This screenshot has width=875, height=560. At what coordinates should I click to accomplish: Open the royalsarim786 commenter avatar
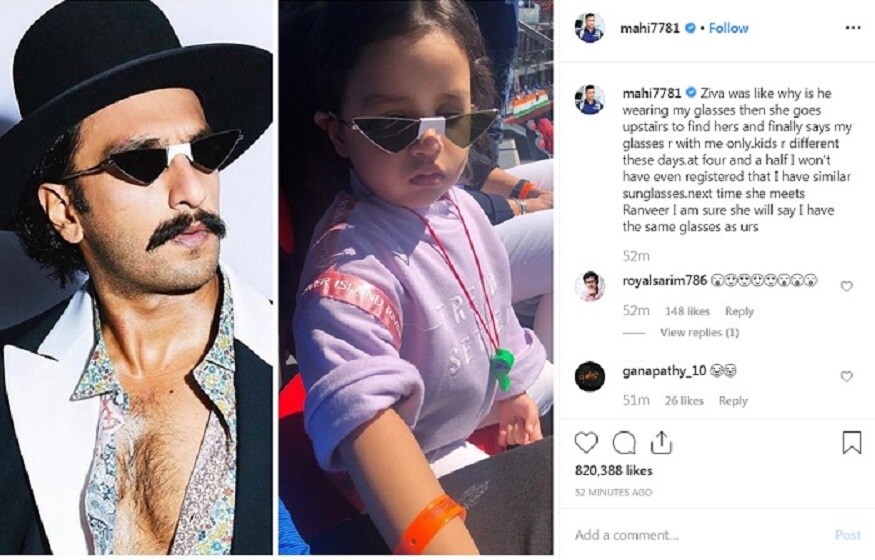(590, 286)
